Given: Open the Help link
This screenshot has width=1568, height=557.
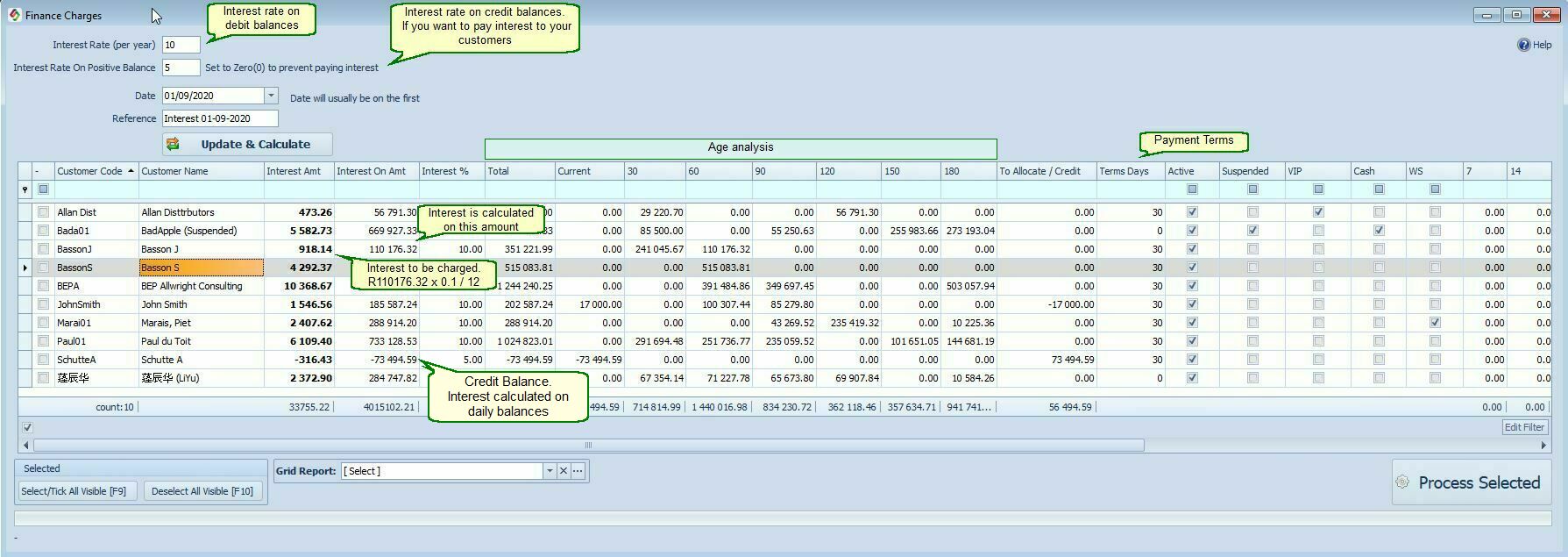Looking at the screenshot, I should [x=1534, y=45].
